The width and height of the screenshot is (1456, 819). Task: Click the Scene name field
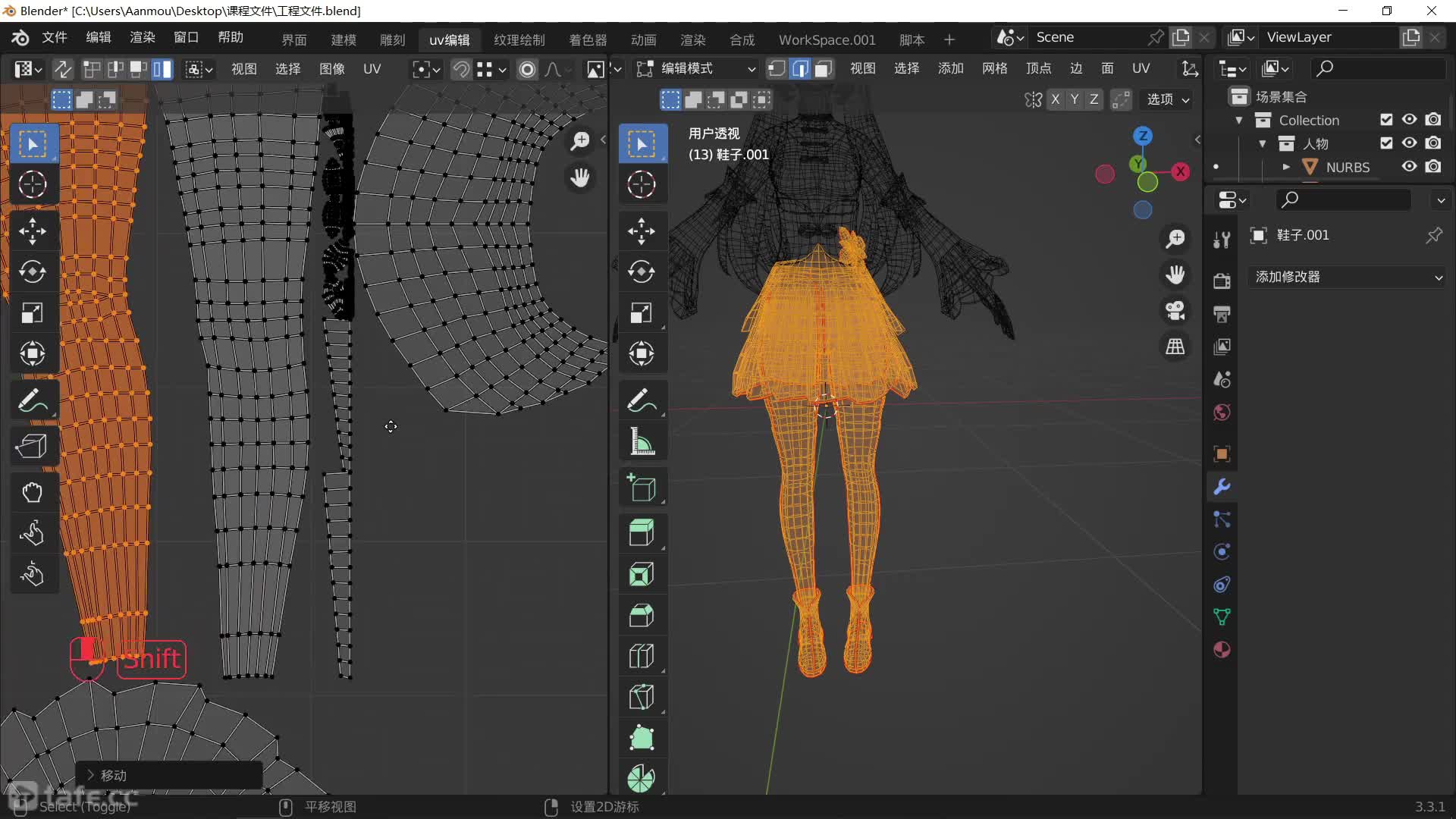1088,37
